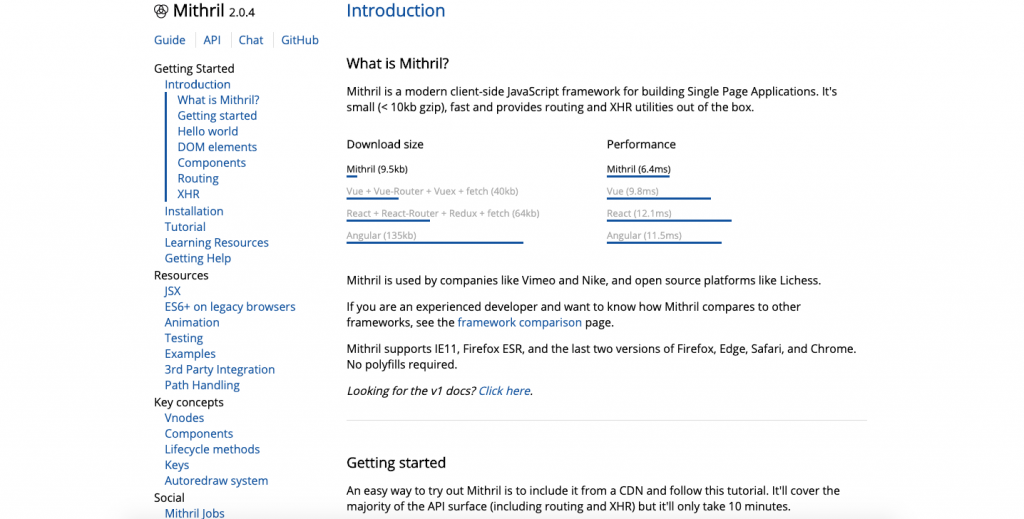1024x519 pixels.
Task: Open the Keys page
Action: pos(177,465)
